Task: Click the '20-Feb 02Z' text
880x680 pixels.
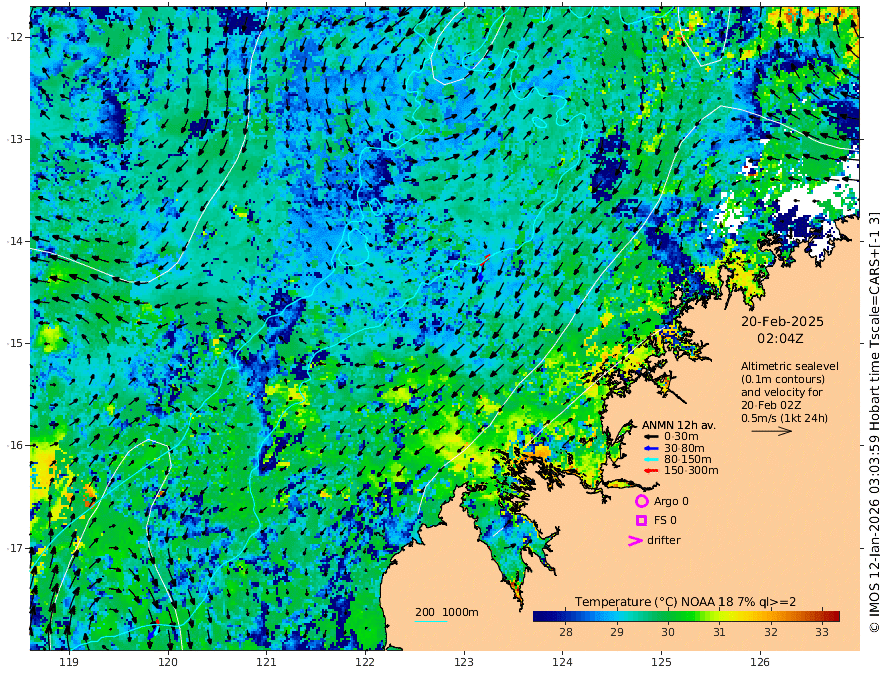Action: [x=771, y=405]
